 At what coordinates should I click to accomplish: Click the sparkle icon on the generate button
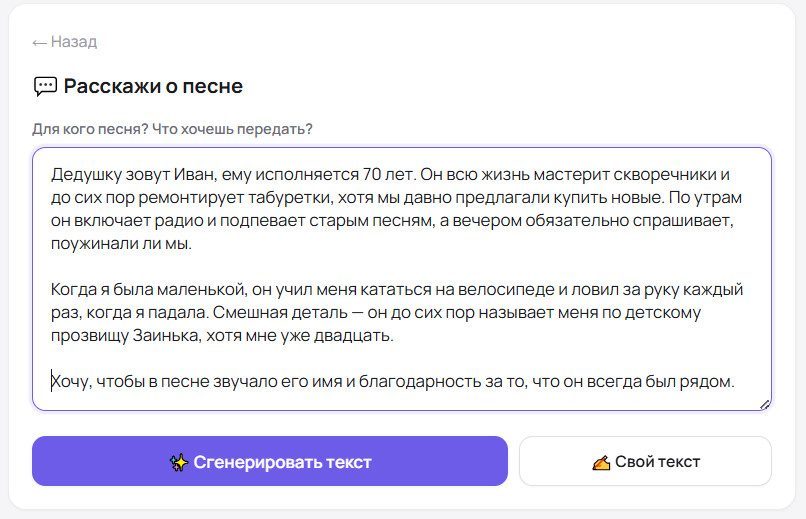pyautogui.click(x=179, y=462)
